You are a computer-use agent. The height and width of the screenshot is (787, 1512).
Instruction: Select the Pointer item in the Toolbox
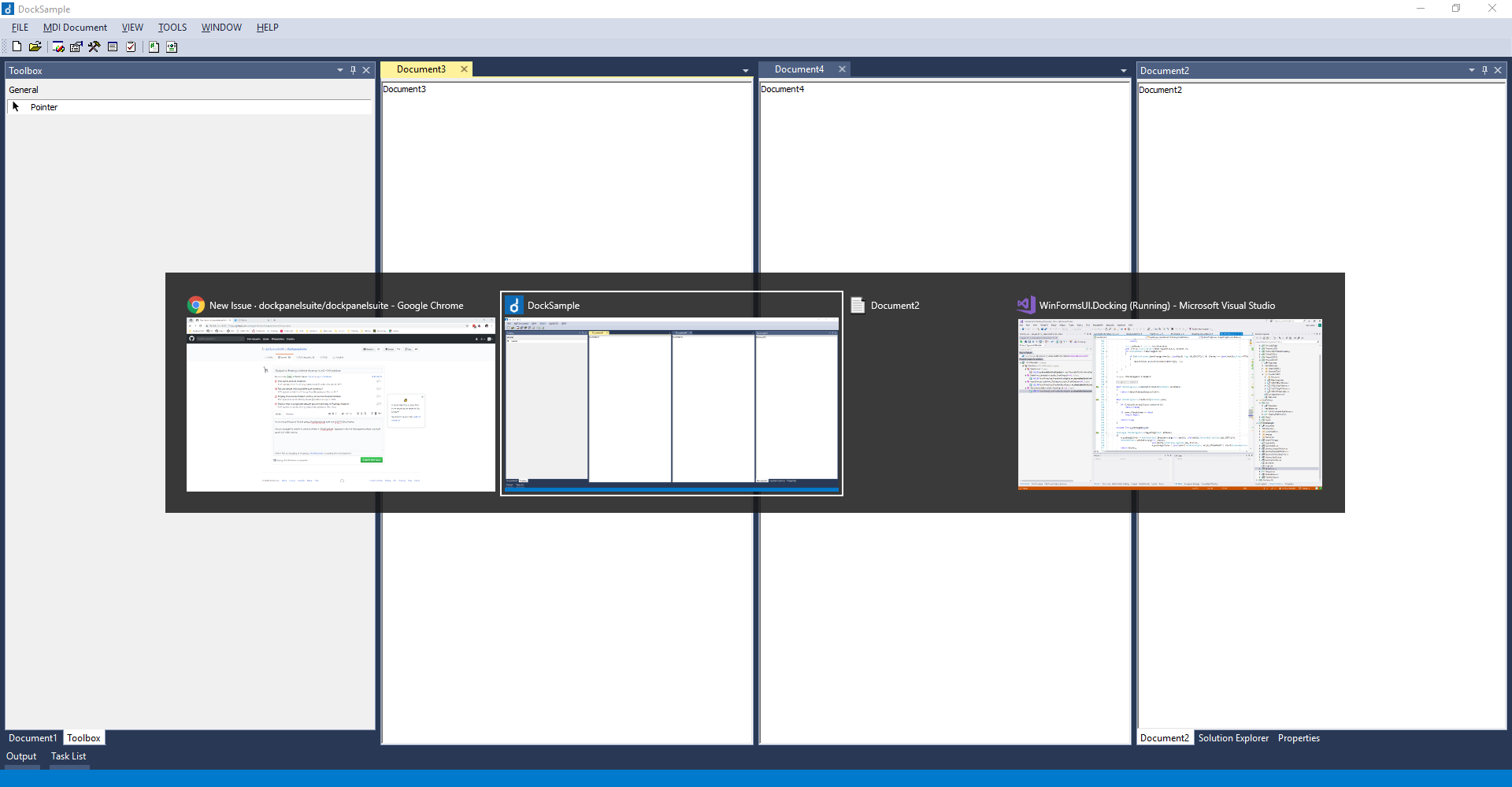45,107
